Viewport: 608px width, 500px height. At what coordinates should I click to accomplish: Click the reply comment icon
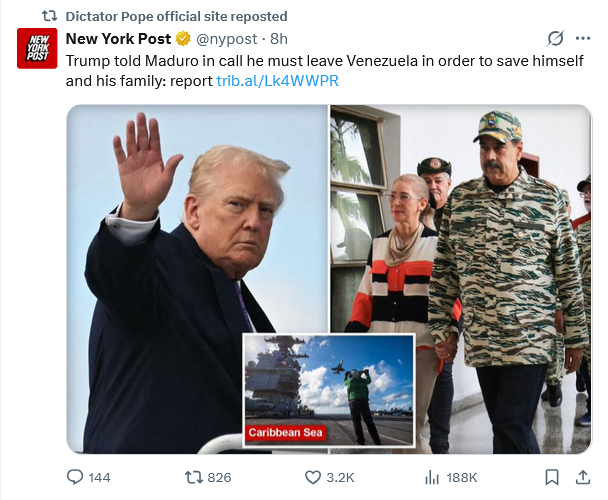coord(75,477)
